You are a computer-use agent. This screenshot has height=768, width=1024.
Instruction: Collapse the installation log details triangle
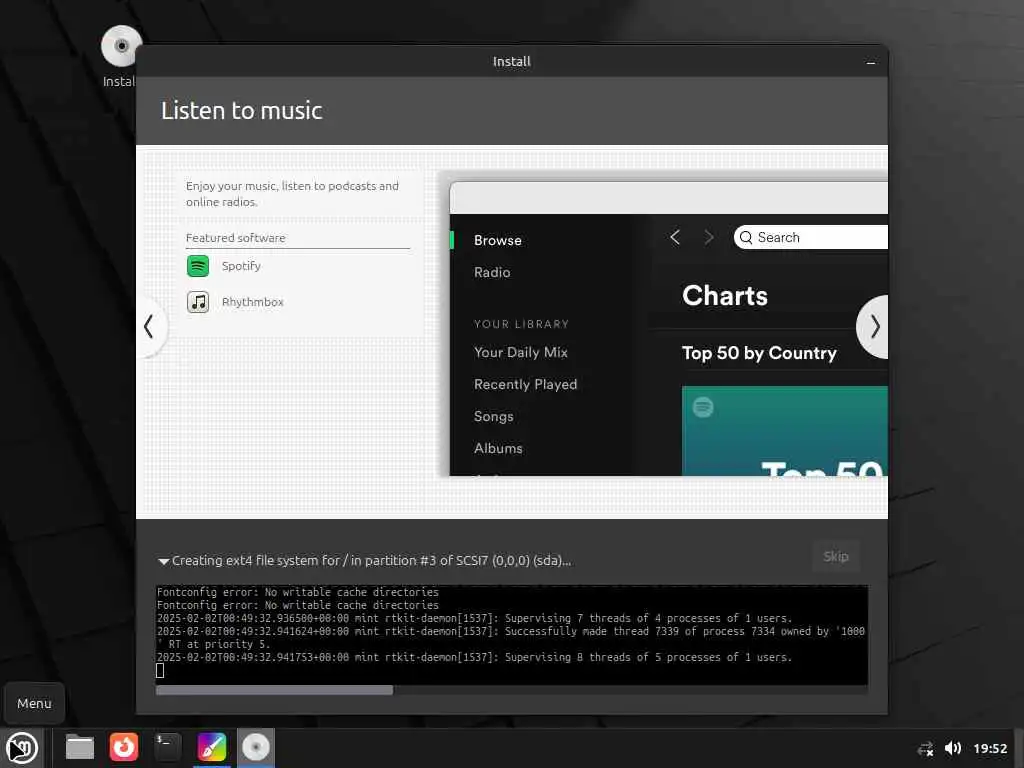pos(163,561)
